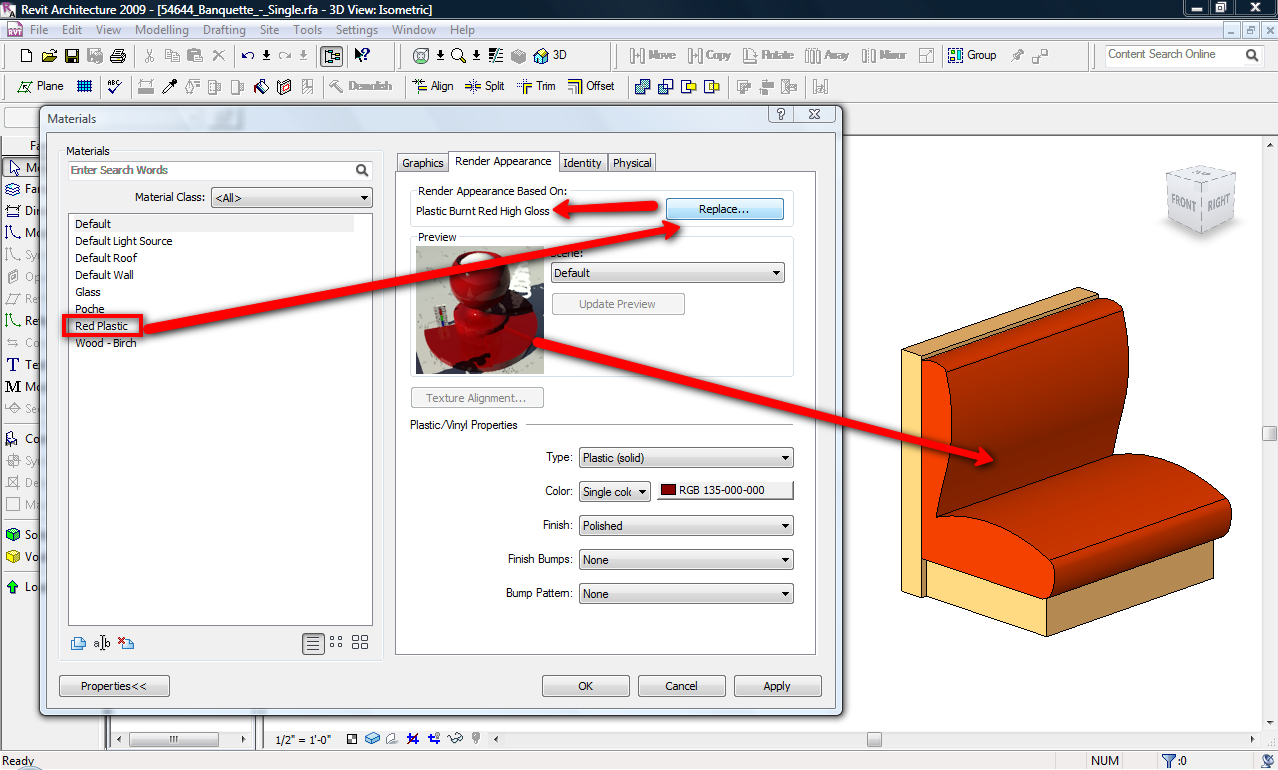The height and width of the screenshot is (770, 1278).
Task: Click the RGB 135-000-000 color swatch
Action: [725, 491]
